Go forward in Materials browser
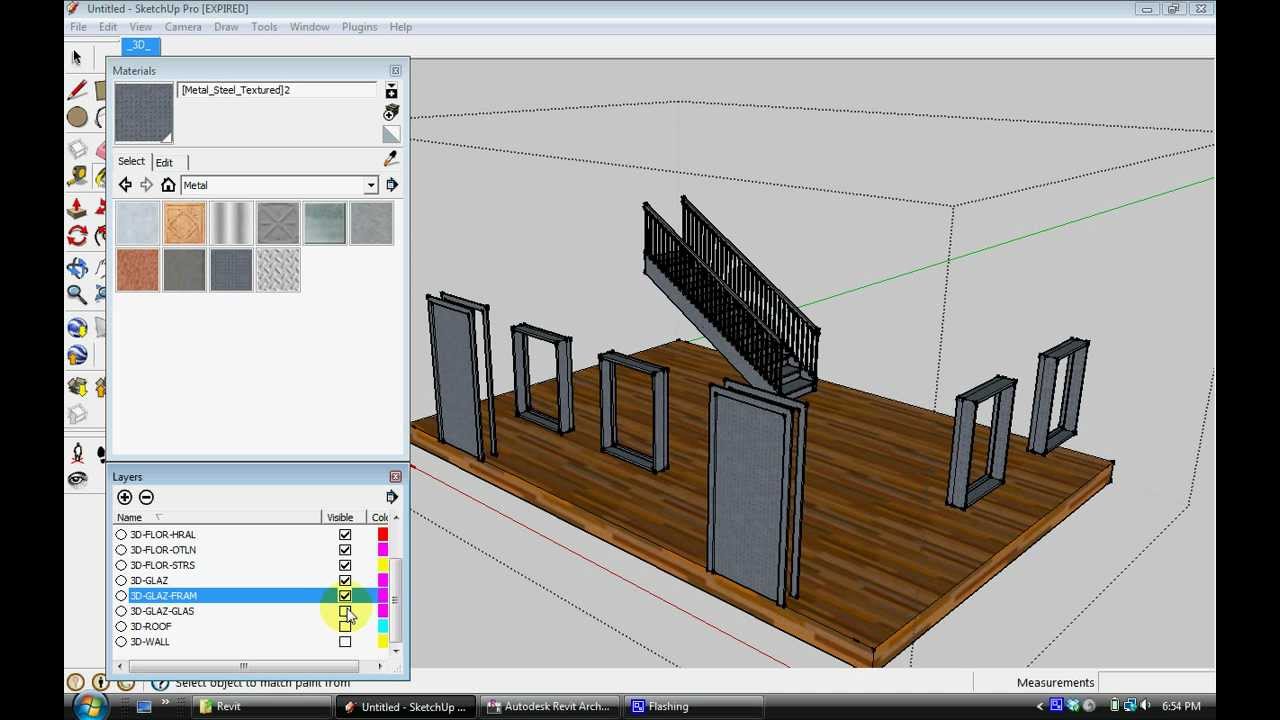The height and width of the screenshot is (720, 1280). click(x=146, y=185)
